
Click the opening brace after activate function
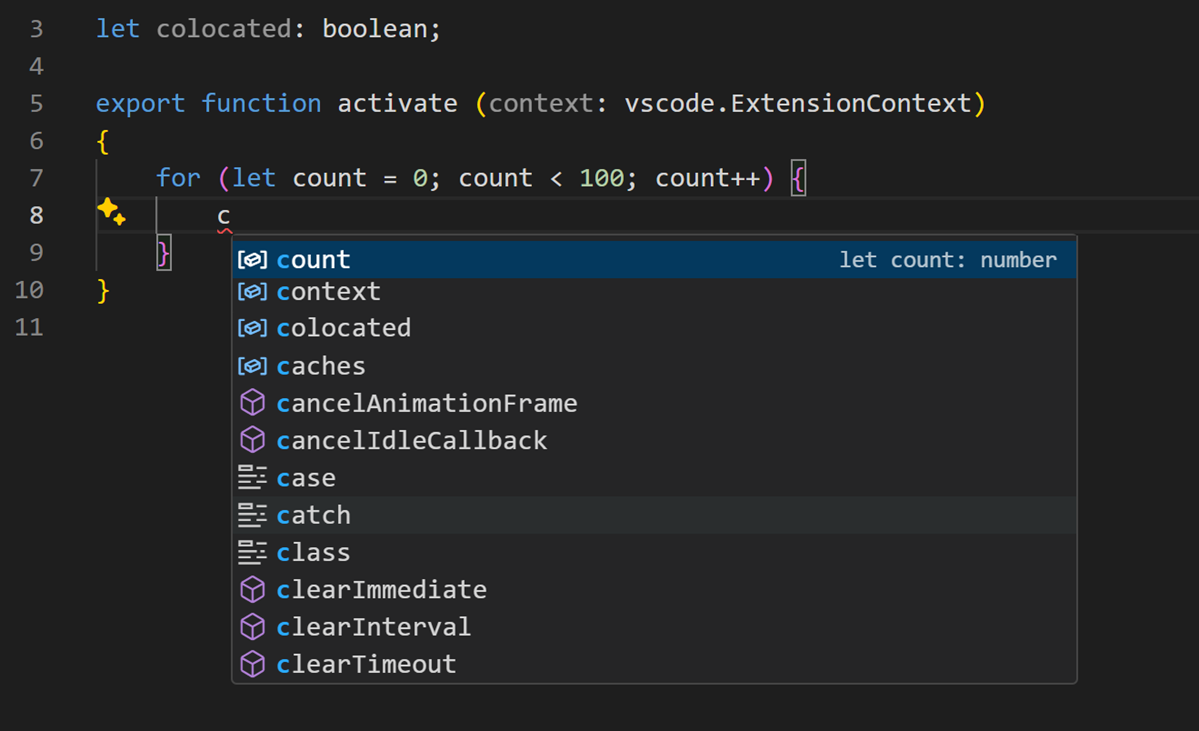pos(103,140)
